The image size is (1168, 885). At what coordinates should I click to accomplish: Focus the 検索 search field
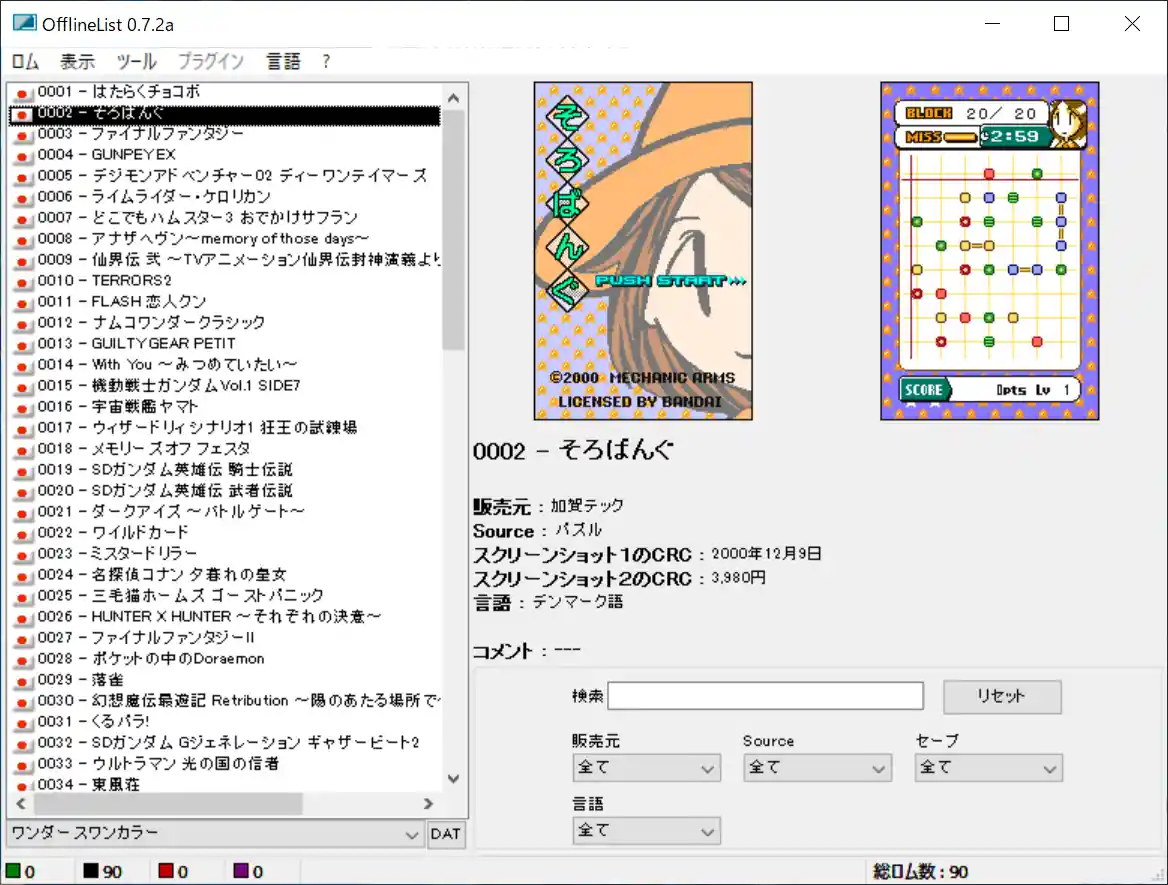[765, 697]
